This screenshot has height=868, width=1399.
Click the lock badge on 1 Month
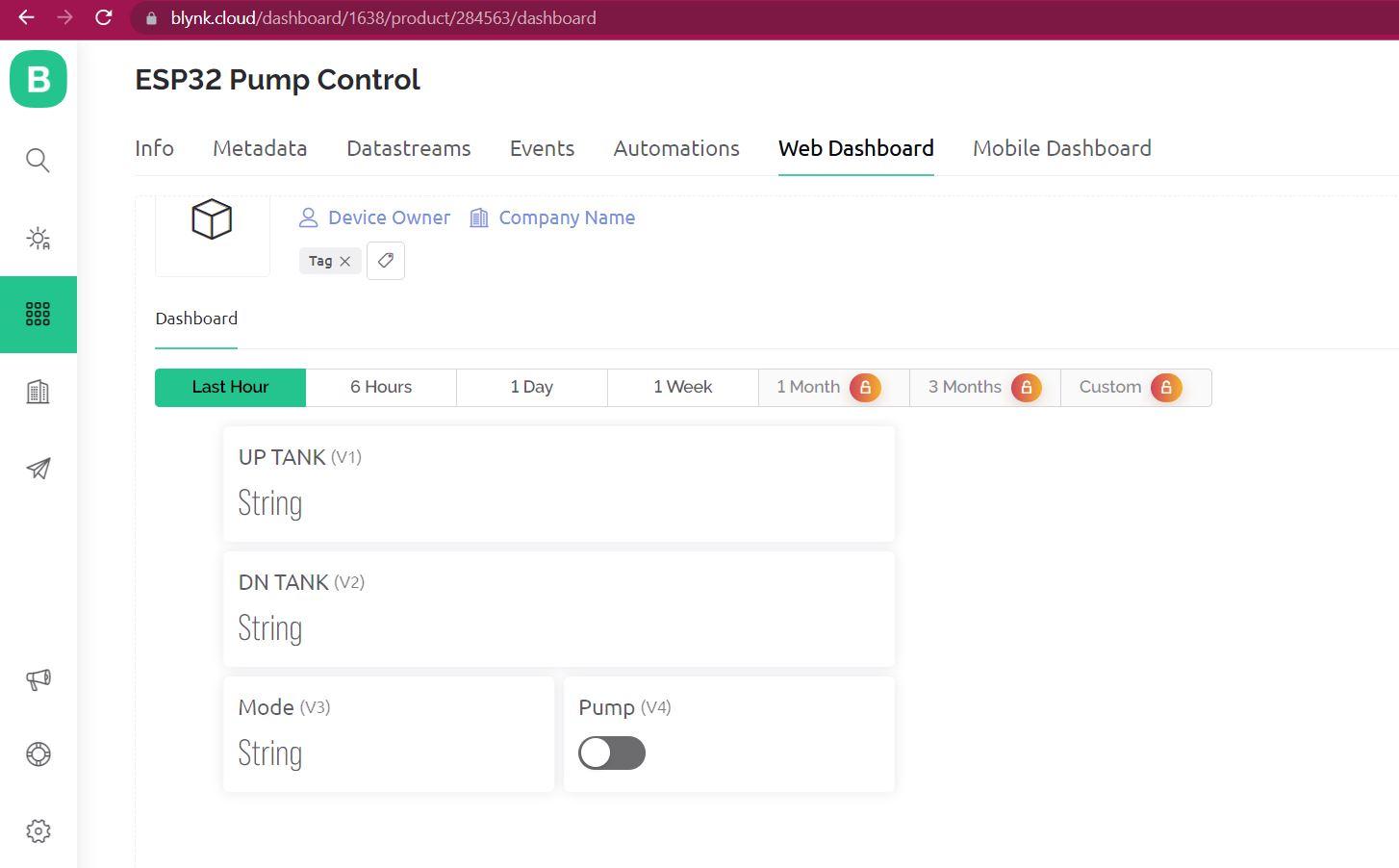click(865, 387)
